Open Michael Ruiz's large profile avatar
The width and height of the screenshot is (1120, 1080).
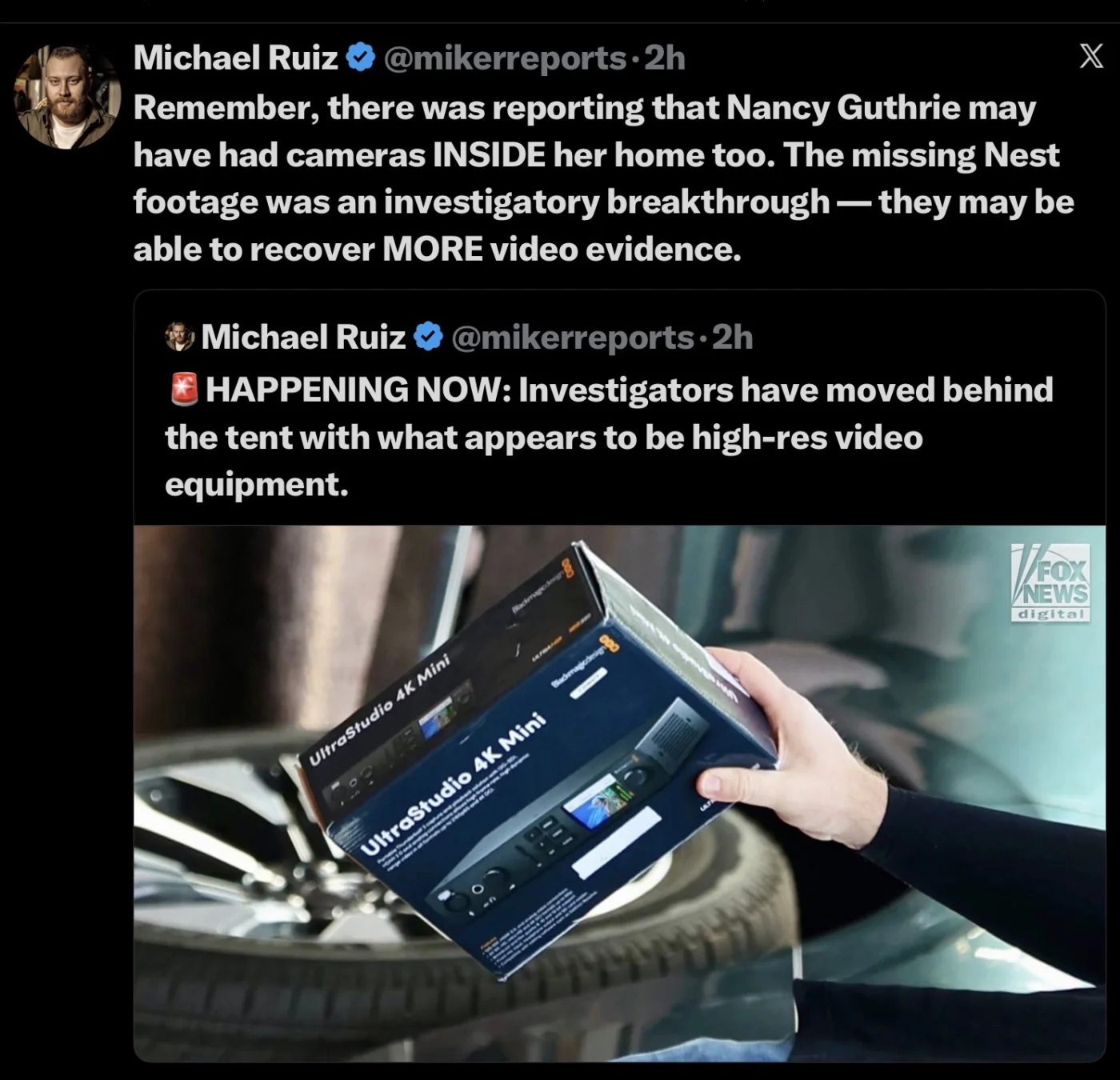[x=67, y=97]
